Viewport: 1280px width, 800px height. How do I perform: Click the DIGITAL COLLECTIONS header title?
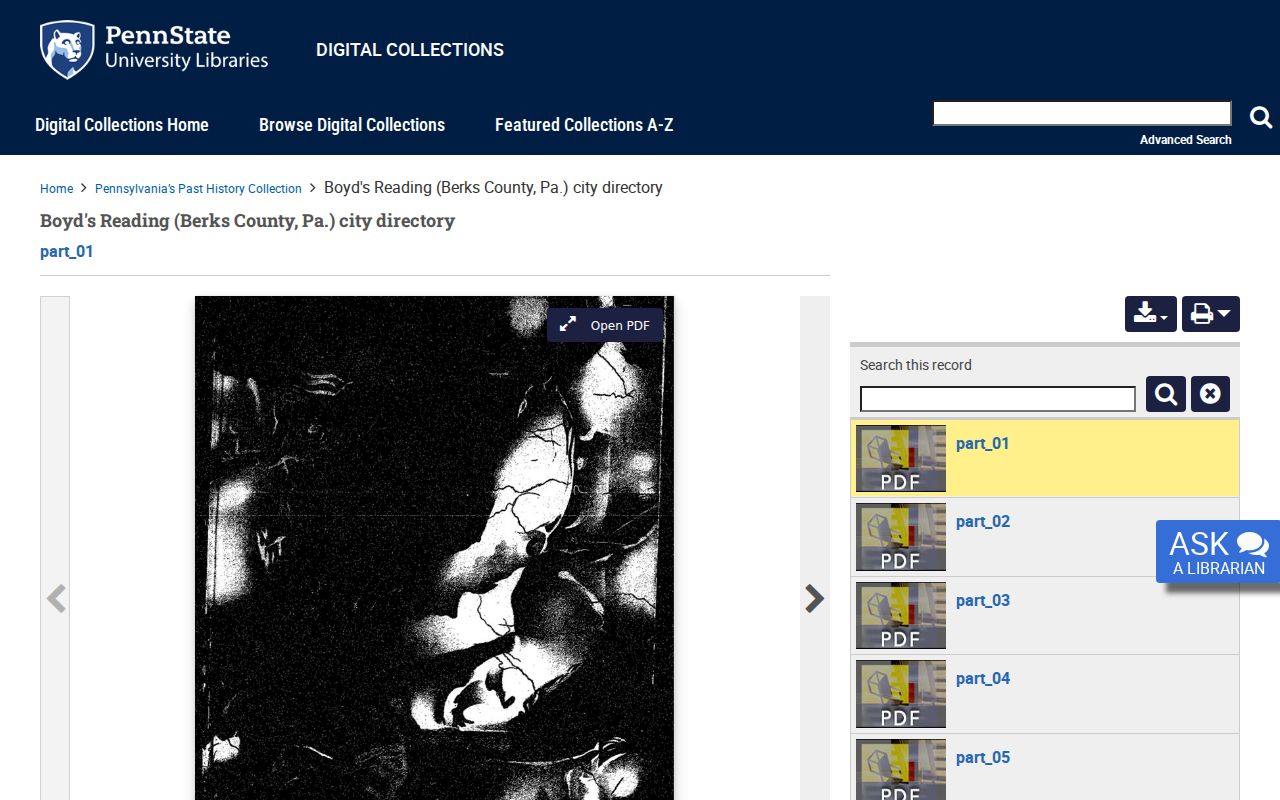pos(410,50)
